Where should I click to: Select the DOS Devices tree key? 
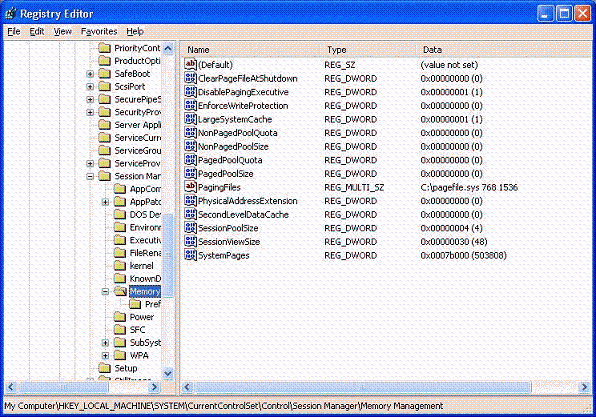(145, 214)
